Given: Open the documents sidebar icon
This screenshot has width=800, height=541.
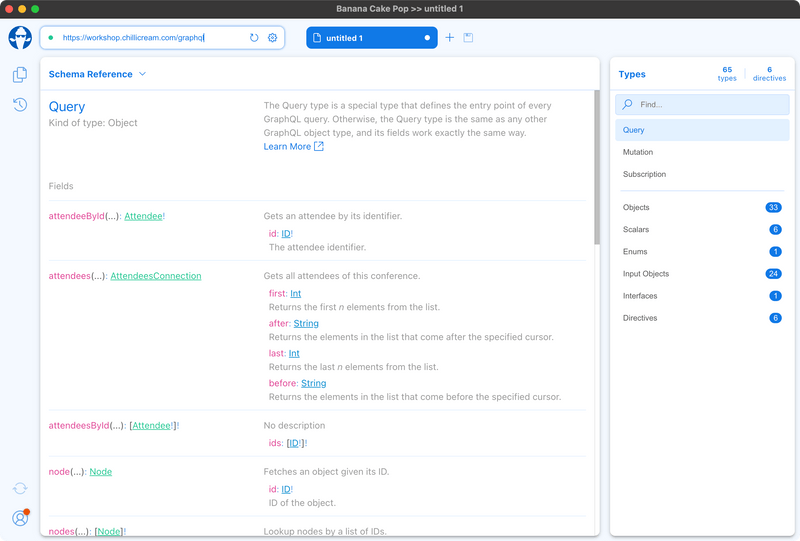Looking at the screenshot, I should click(20, 75).
